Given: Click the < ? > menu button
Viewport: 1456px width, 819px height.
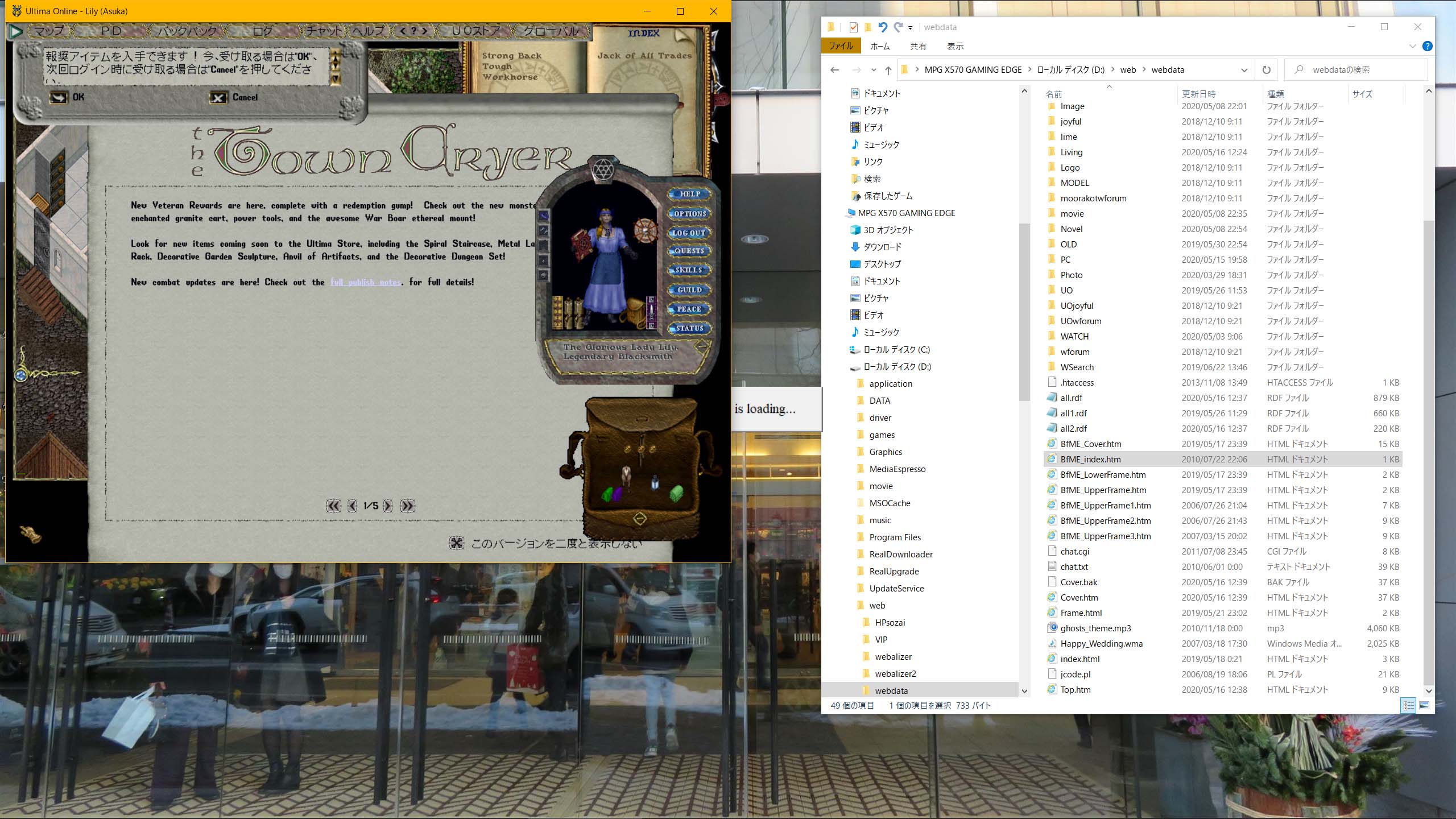Looking at the screenshot, I should click(413, 31).
